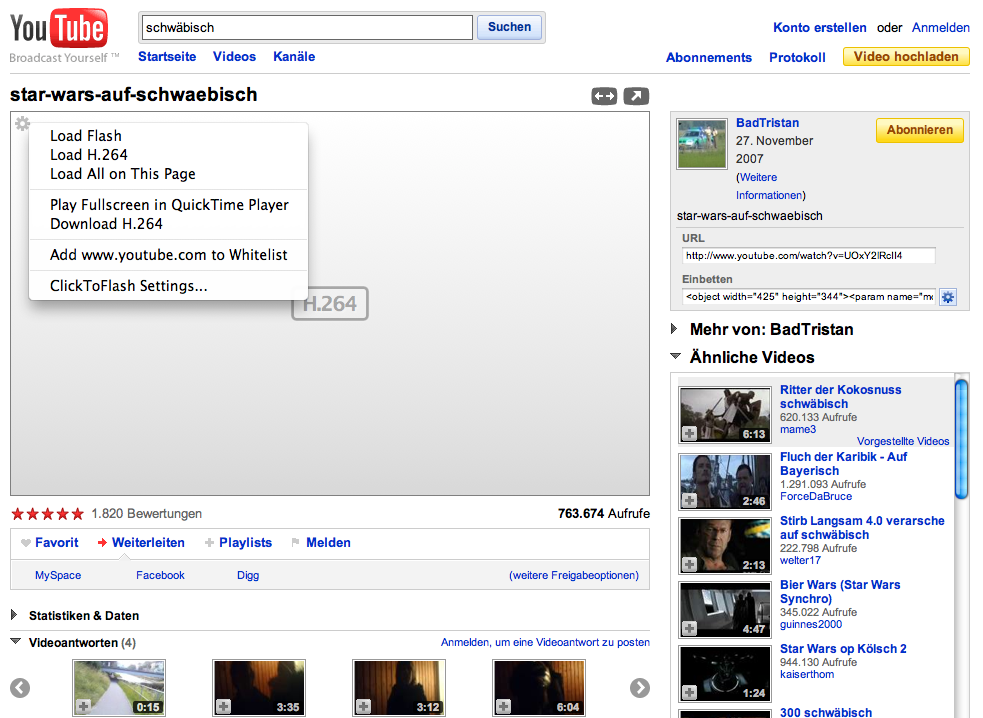The height and width of the screenshot is (718, 983).
Task: Open Ritter der Kokosnuss schwäbisch thumbnail
Action: [725, 414]
